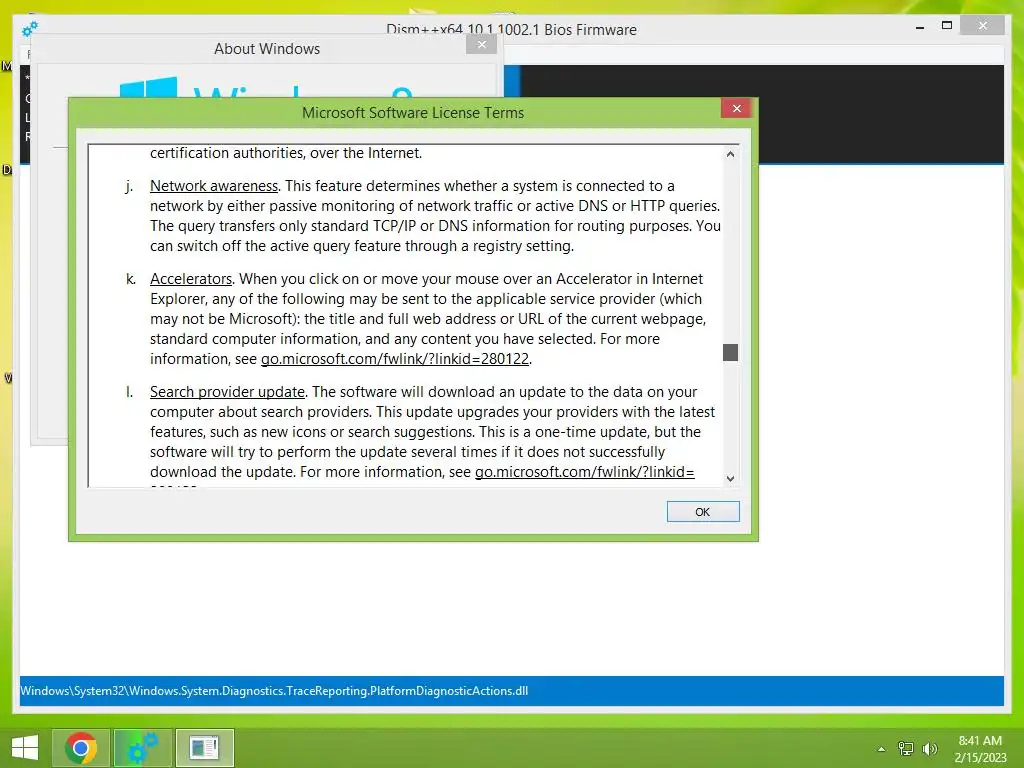This screenshot has width=1024, height=768.
Task: Open Google Chrome from the taskbar
Action: (x=81, y=748)
